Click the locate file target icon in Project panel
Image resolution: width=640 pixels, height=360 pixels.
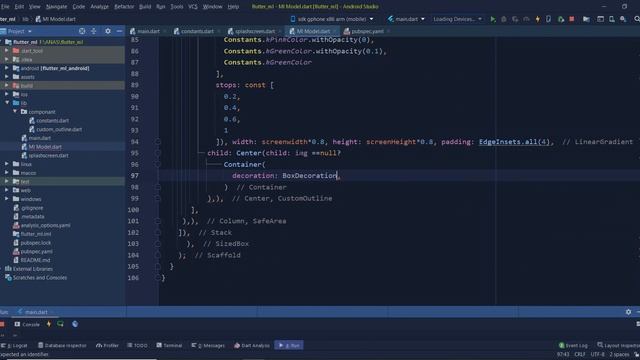click(x=82, y=31)
